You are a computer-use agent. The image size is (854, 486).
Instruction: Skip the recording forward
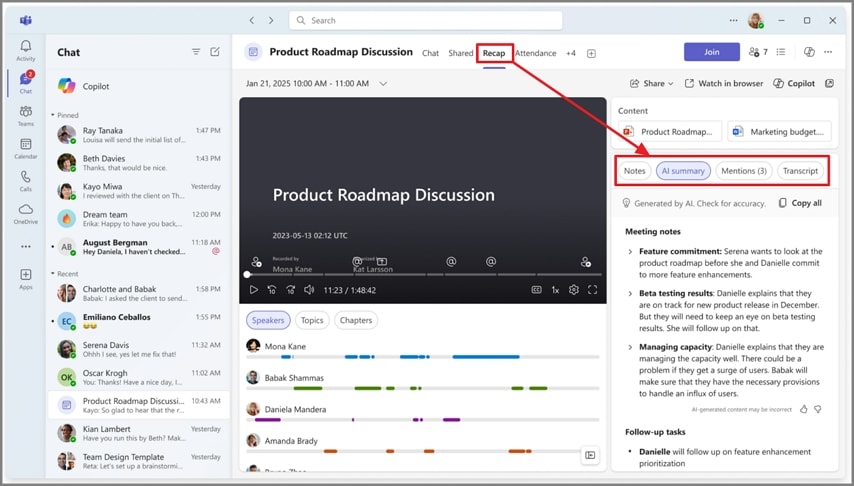[290, 290]
